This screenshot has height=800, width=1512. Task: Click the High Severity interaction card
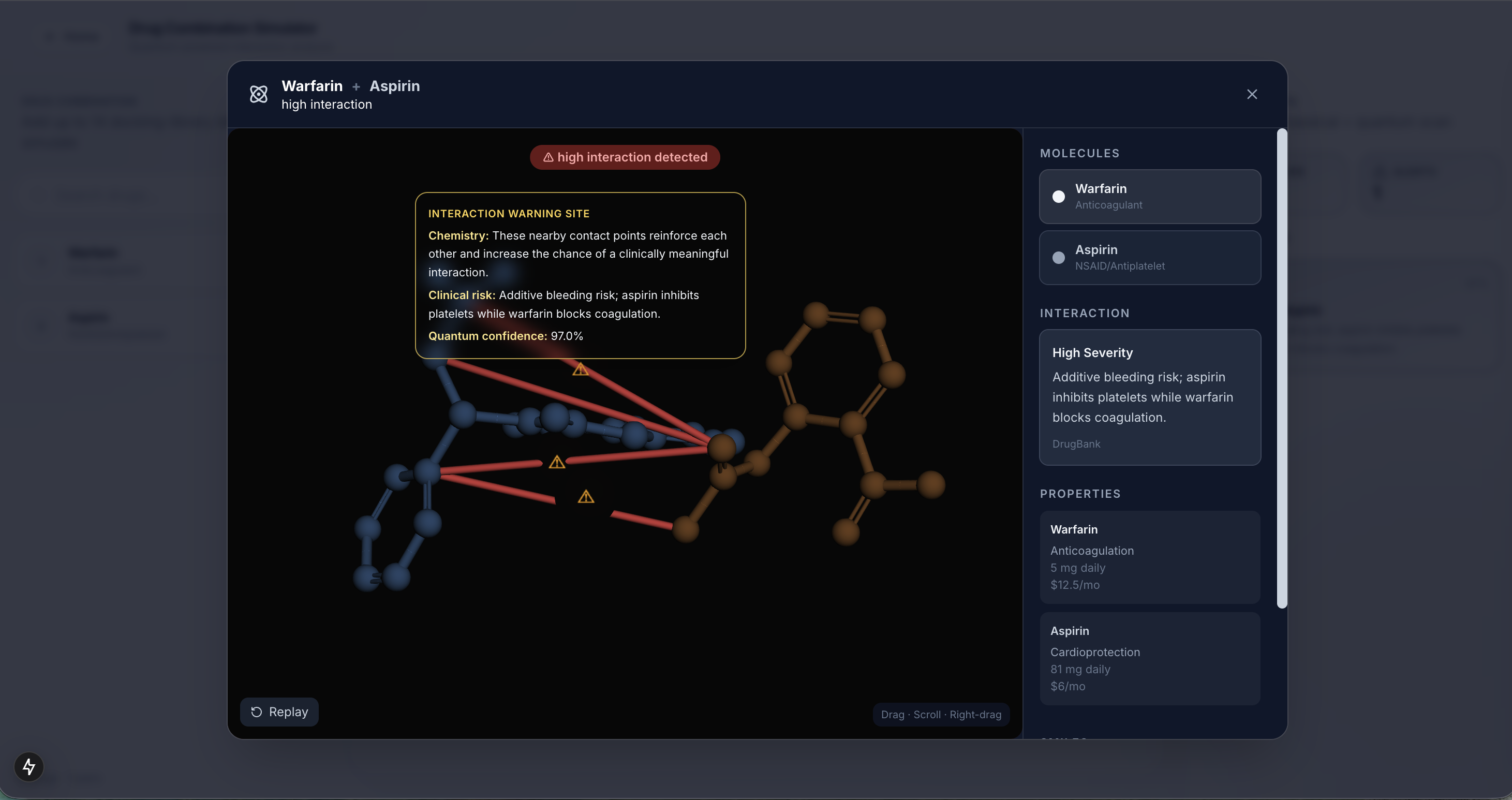point(1149,397)
